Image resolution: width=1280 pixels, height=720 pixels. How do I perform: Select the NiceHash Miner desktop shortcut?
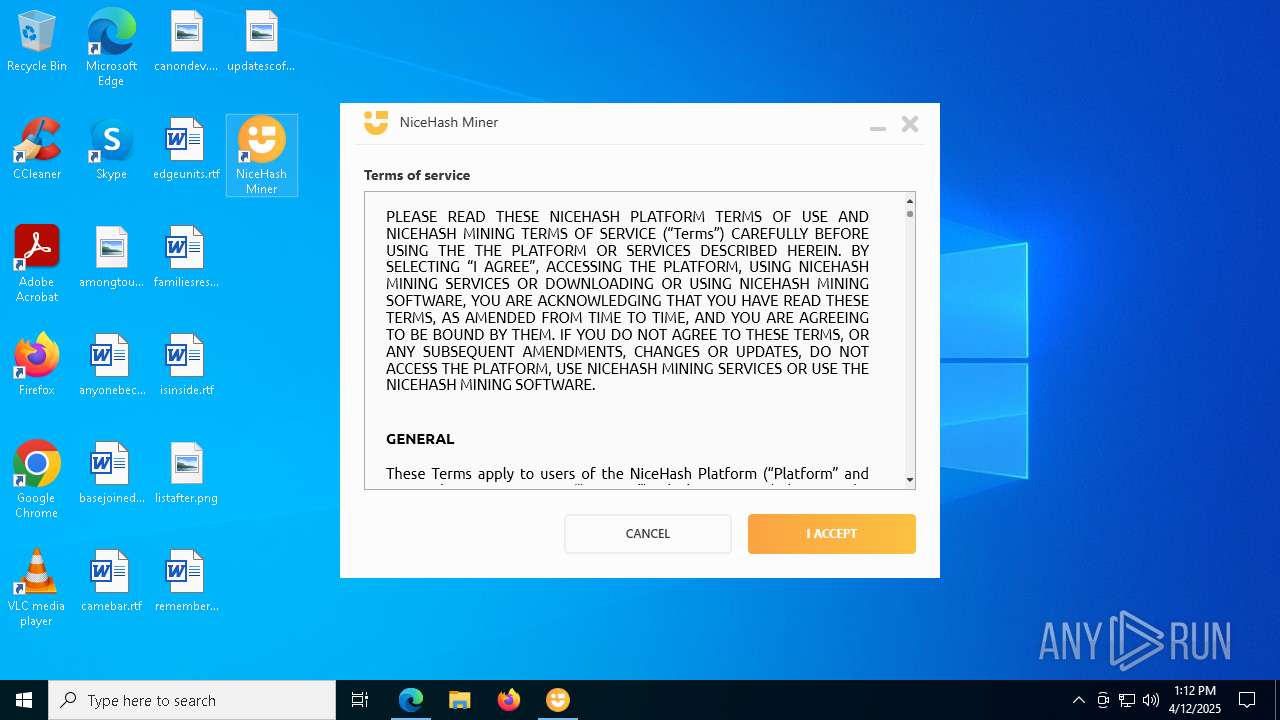click(261, 155)
